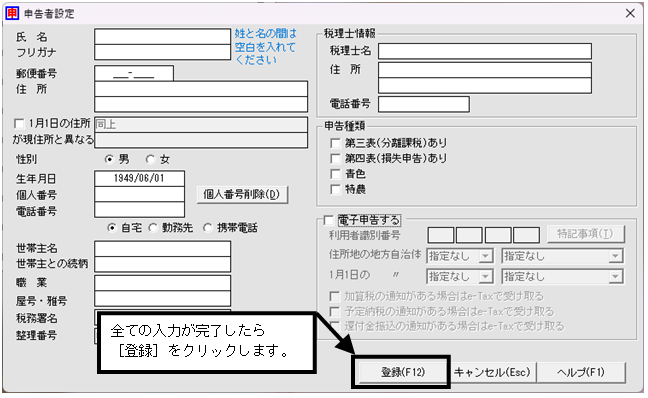Click the 申告者設定 title bar app icon

pyautogui.click(x=12, y=13)
